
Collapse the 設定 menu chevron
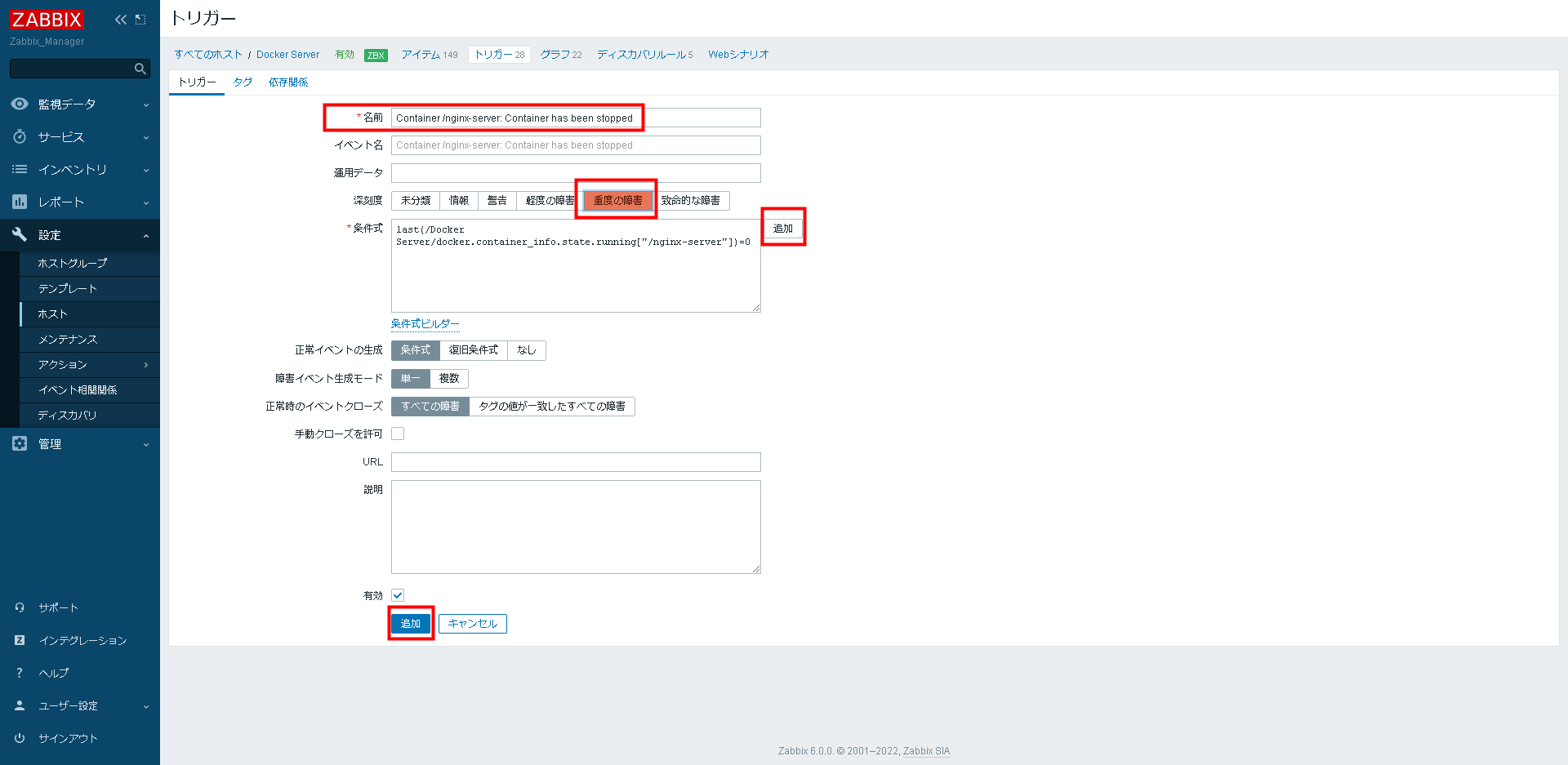146,235
